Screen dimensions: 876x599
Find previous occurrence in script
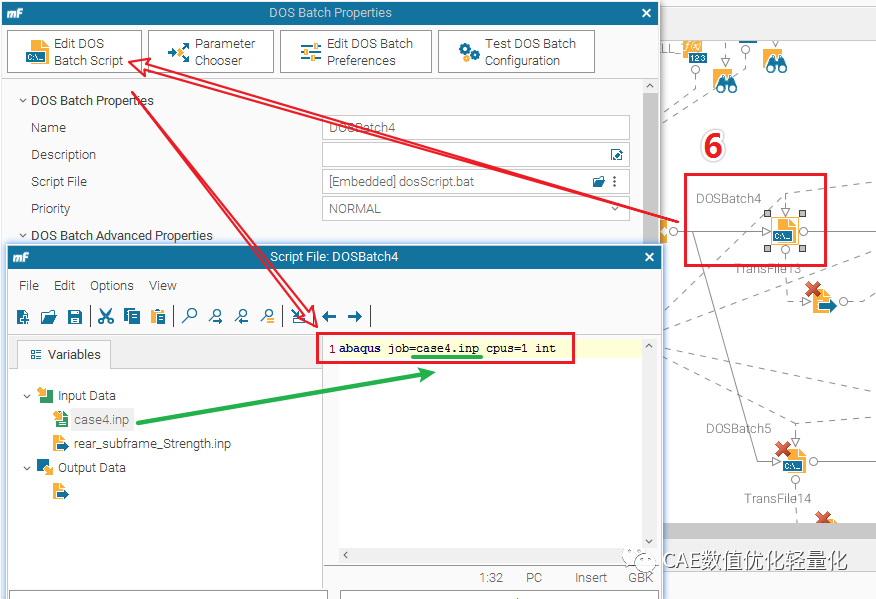pos(241,316)
